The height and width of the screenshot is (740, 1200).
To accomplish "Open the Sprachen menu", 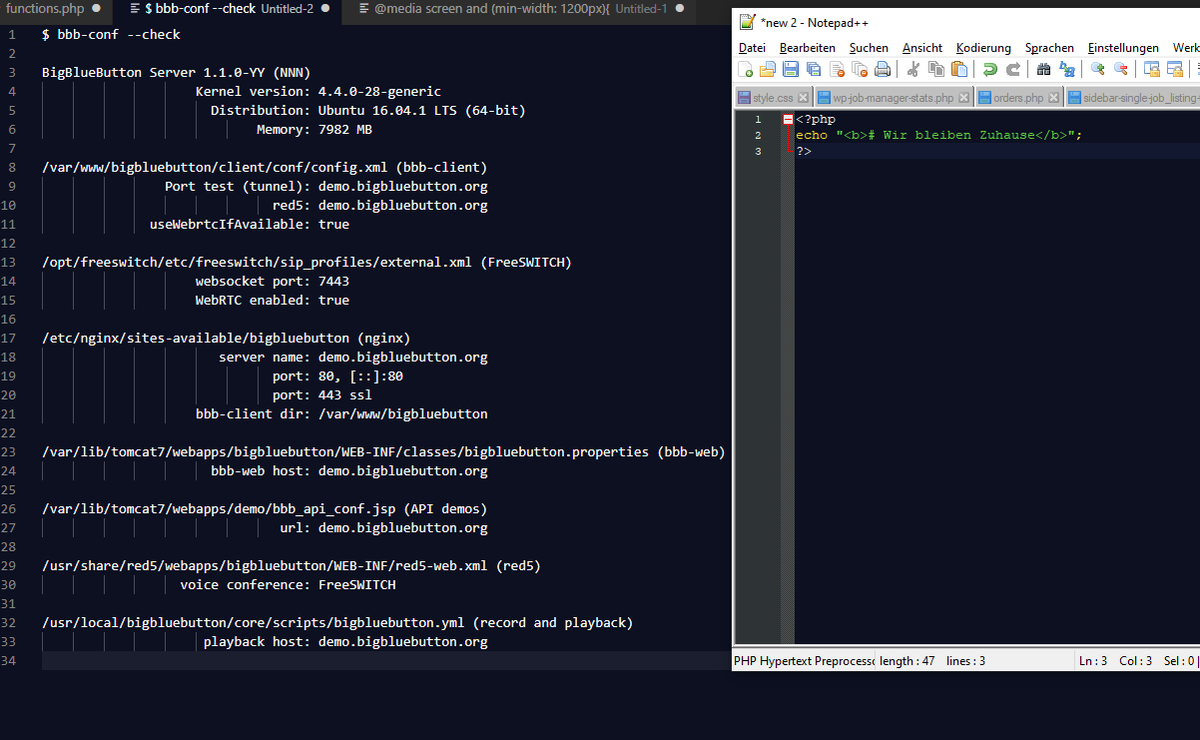I will (x=1049, y=48).
